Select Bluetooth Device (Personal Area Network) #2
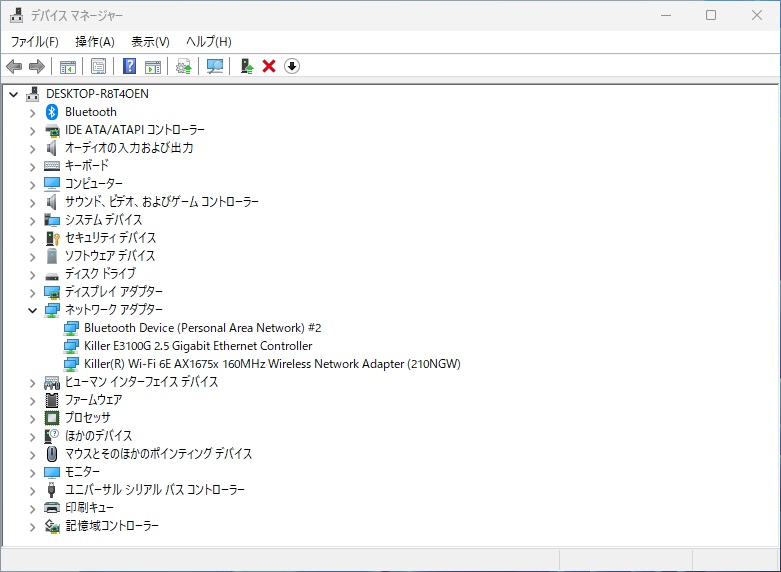This screenshot has height=572, width=781. 202,328
